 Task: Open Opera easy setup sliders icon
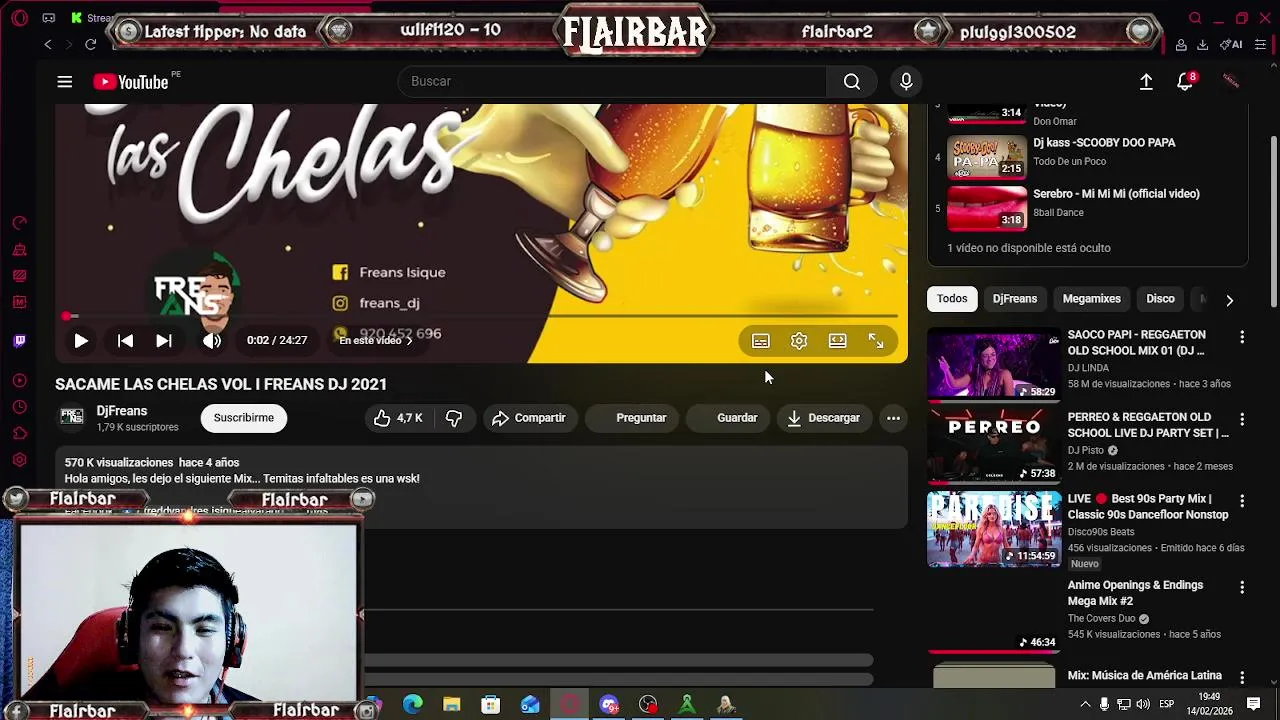[1260, 45]
